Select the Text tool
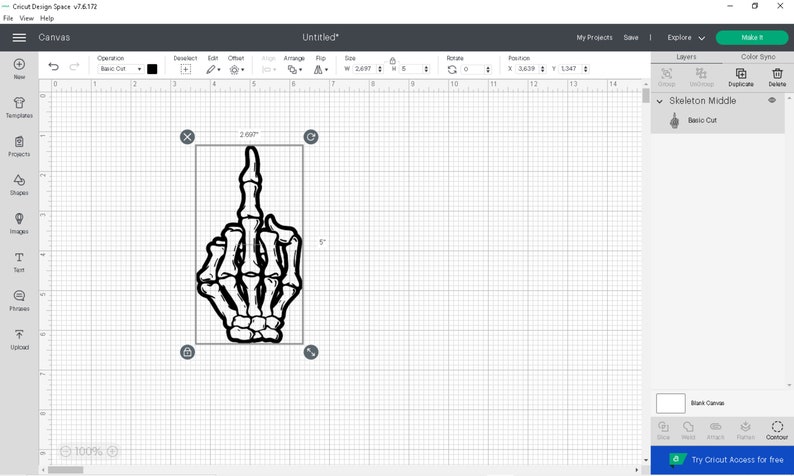Image resolution: width=794 pixels, height=476 pixels. pyautogui.click(x=19, y=261)
